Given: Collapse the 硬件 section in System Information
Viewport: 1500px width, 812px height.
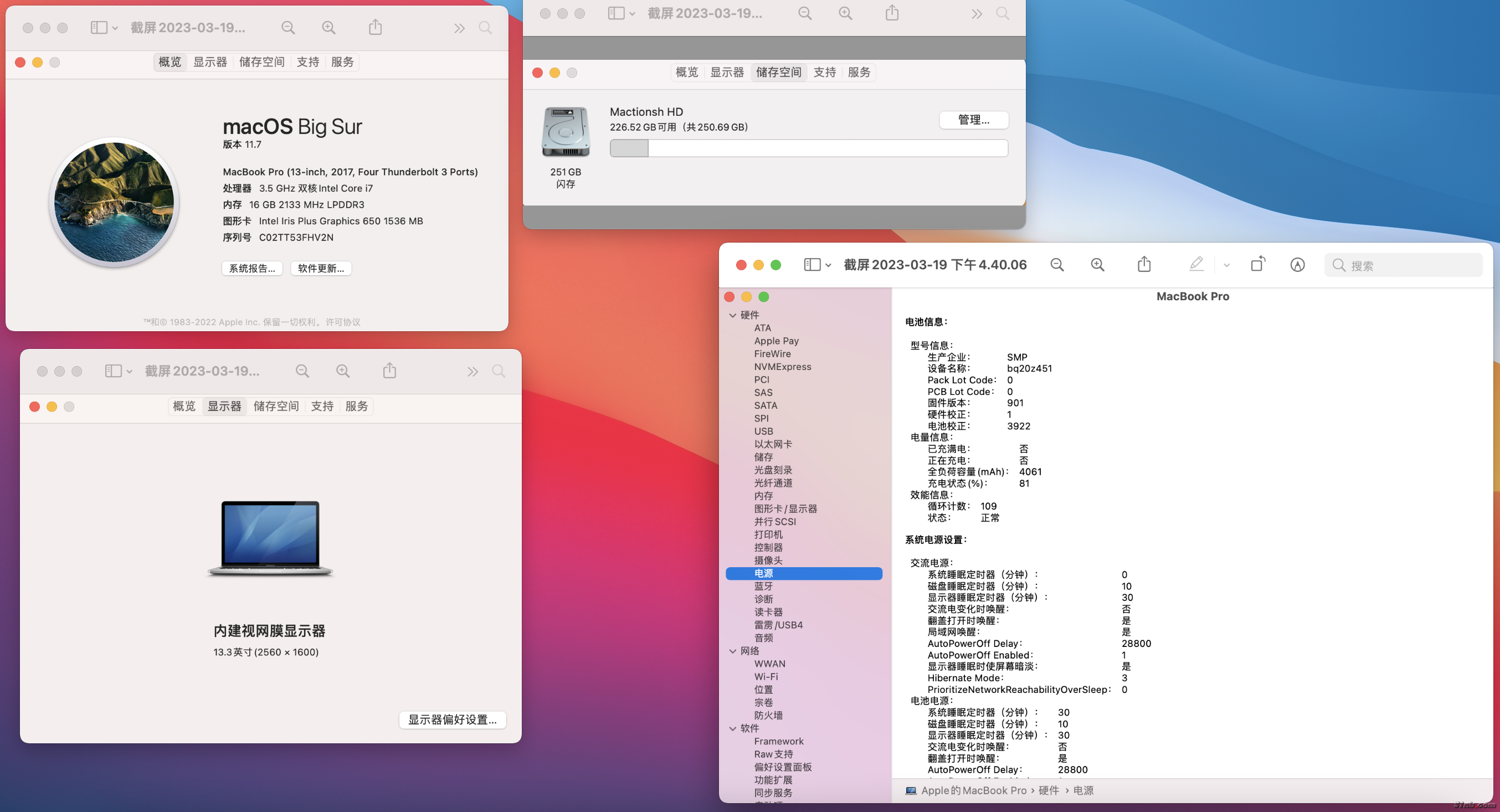Looking at the screenshot, I should (x=732, y=315).
